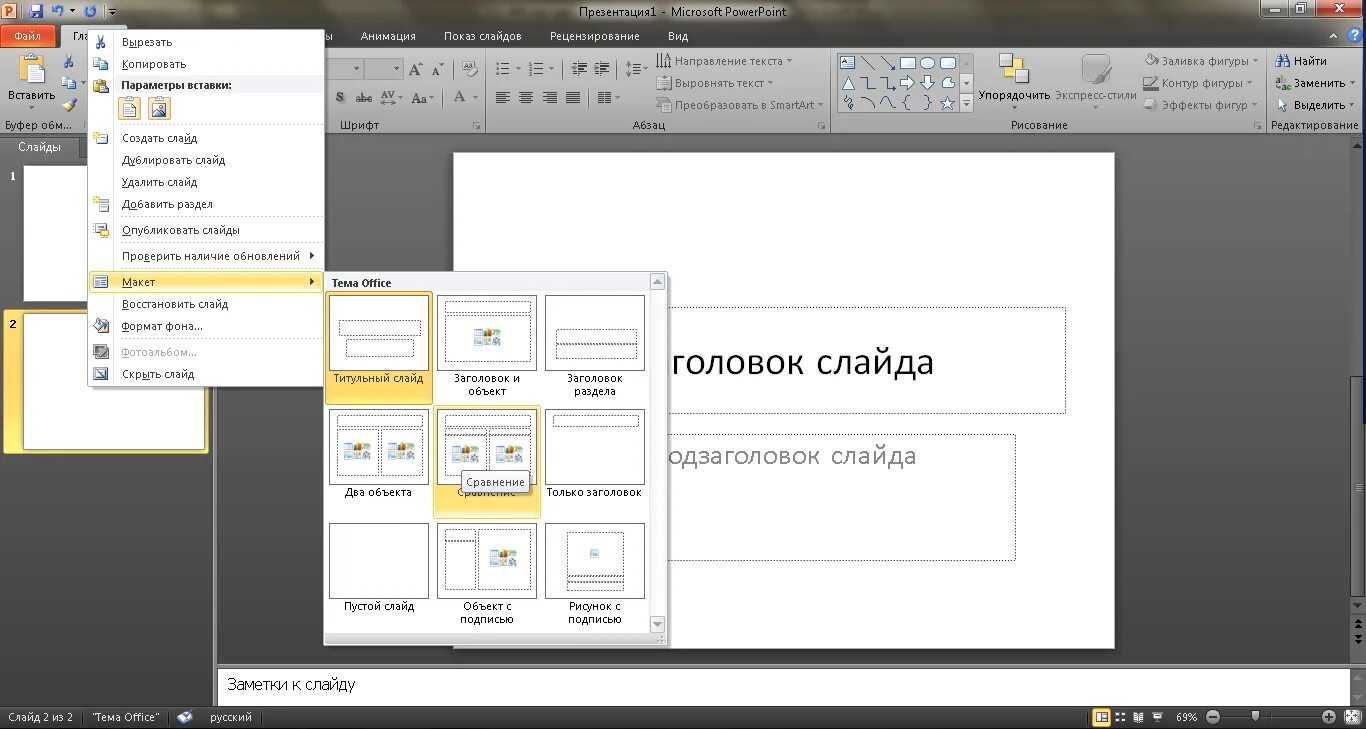Click the Replace button
The height and width of the screenshot is (729, 1366).
tap(1314, 83)
